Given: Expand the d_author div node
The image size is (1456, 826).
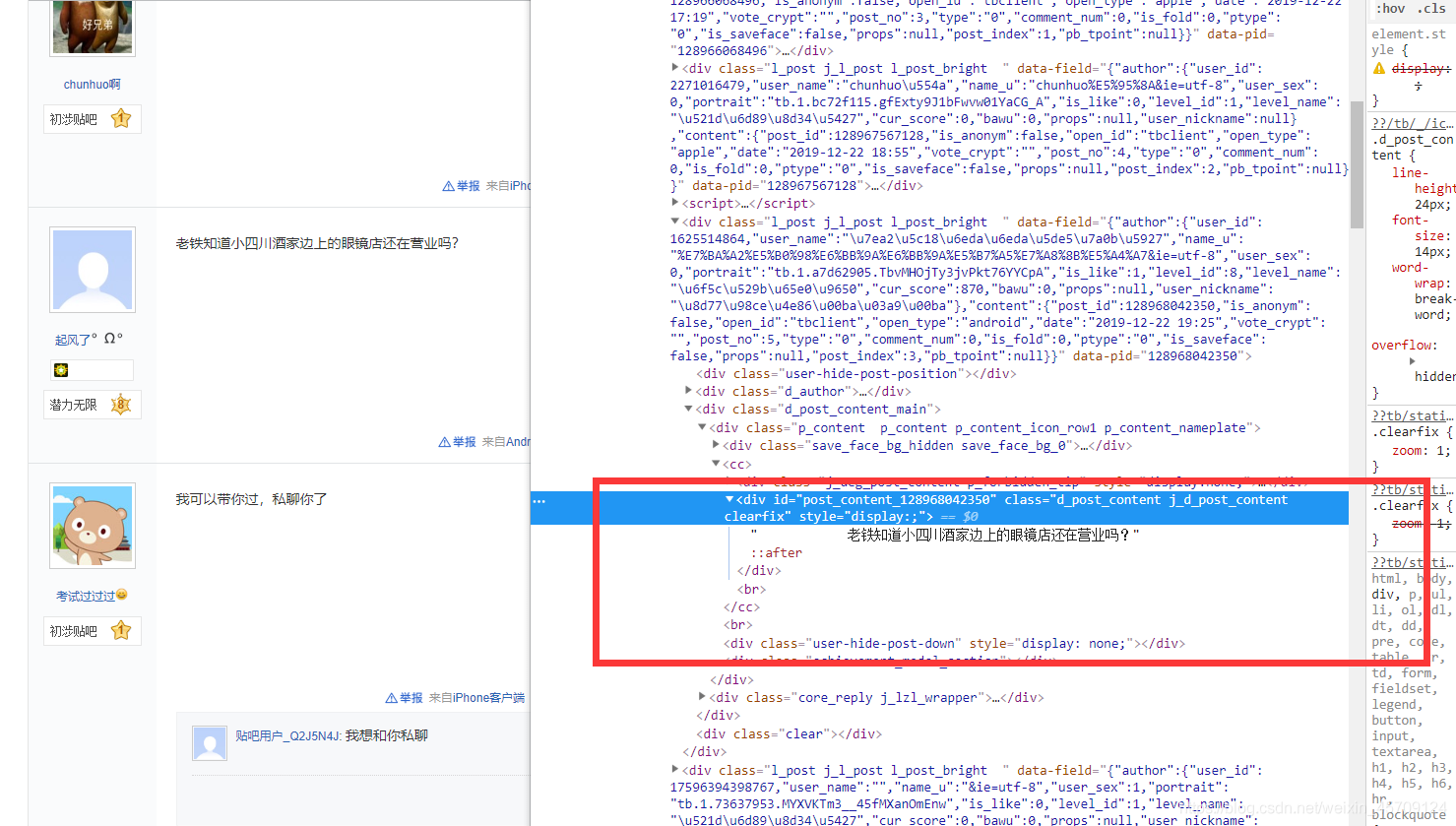Looking at the screenshot, I should coord(689,391).
